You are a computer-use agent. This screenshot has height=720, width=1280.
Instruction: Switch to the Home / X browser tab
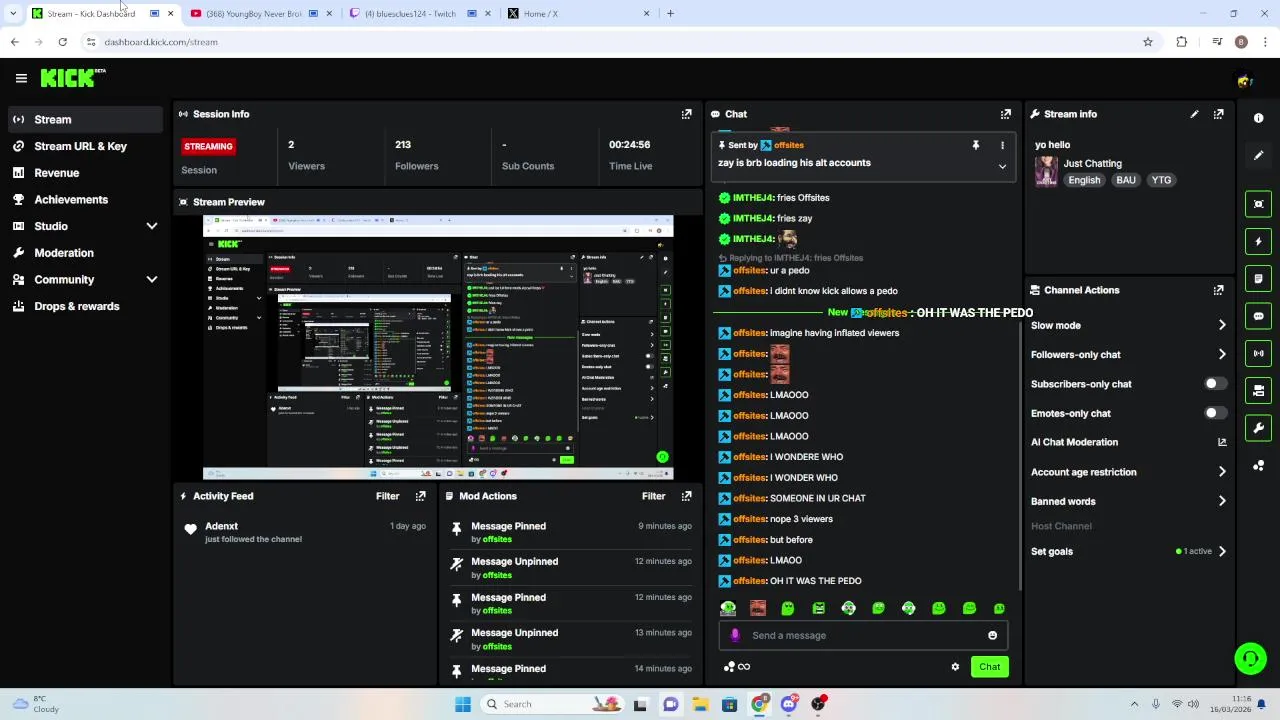[x=576, y=14]
